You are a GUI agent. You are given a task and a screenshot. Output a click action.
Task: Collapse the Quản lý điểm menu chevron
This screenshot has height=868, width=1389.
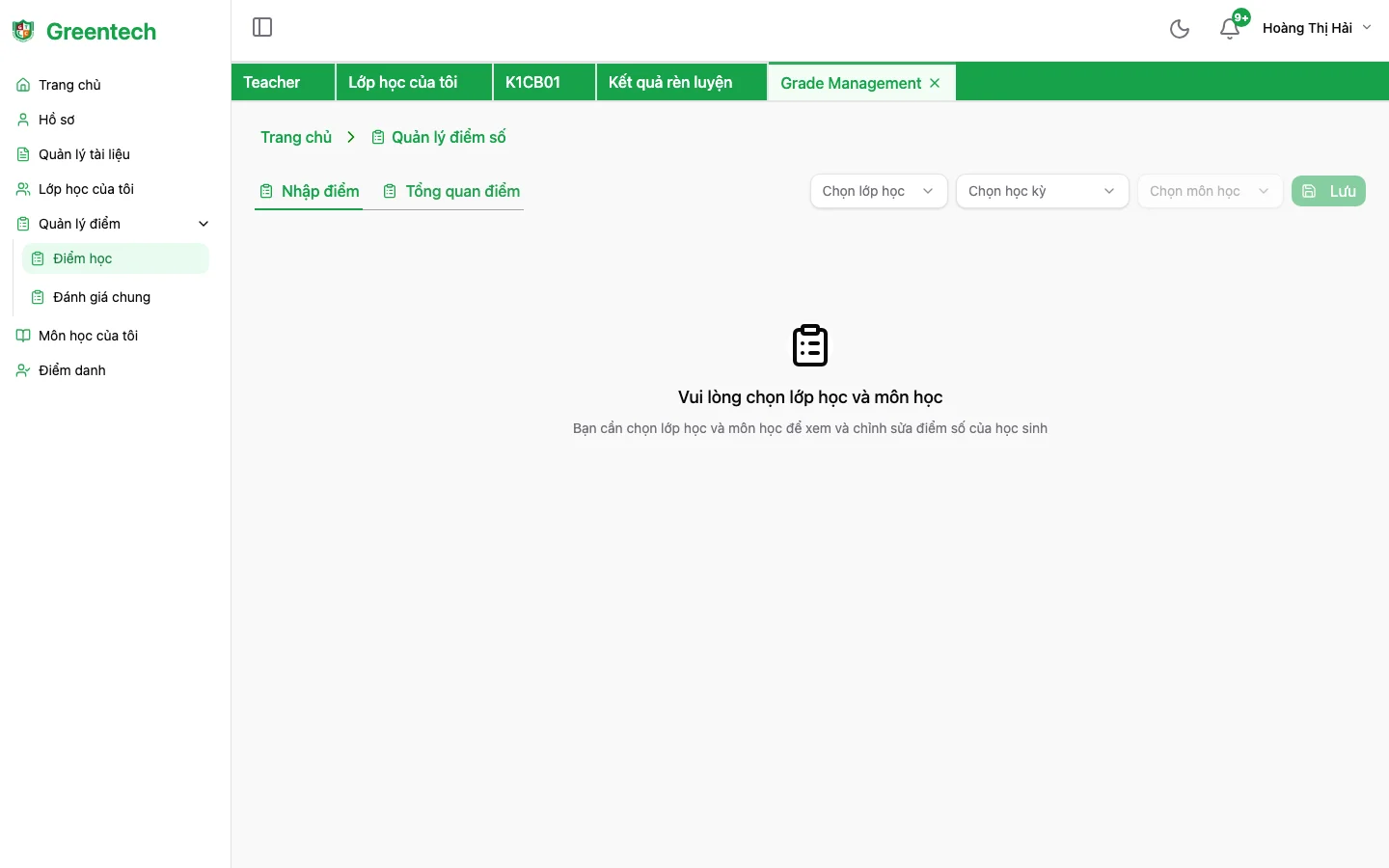[x=204, y=224]
